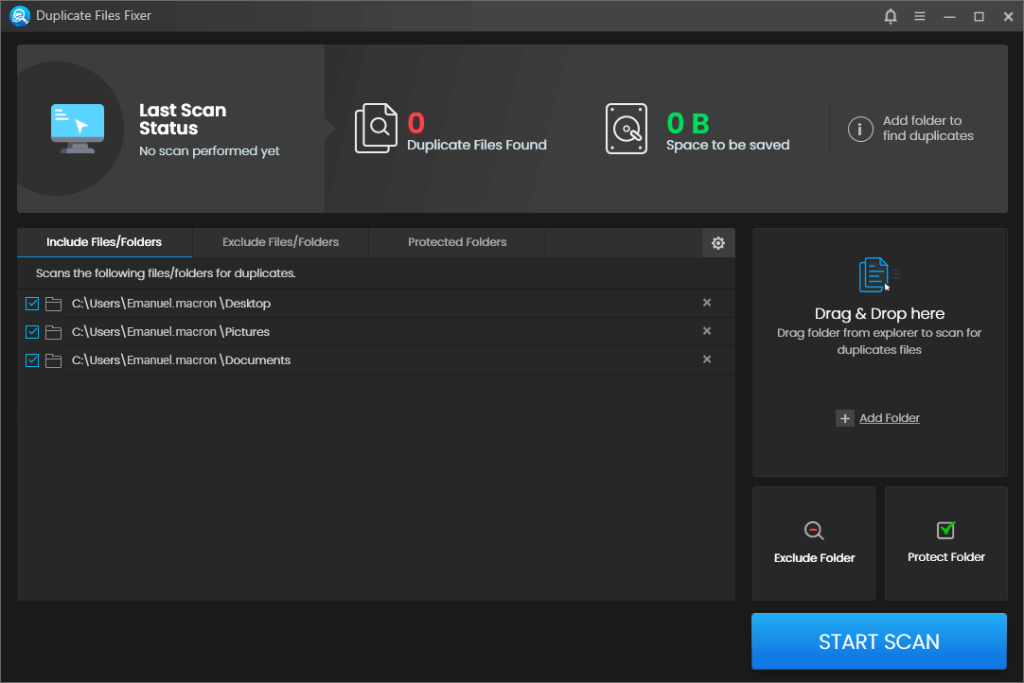Viewport: 1024px width, 683px height.
Task: Remove the Desktop folder from list
Action: coord(707,302)
